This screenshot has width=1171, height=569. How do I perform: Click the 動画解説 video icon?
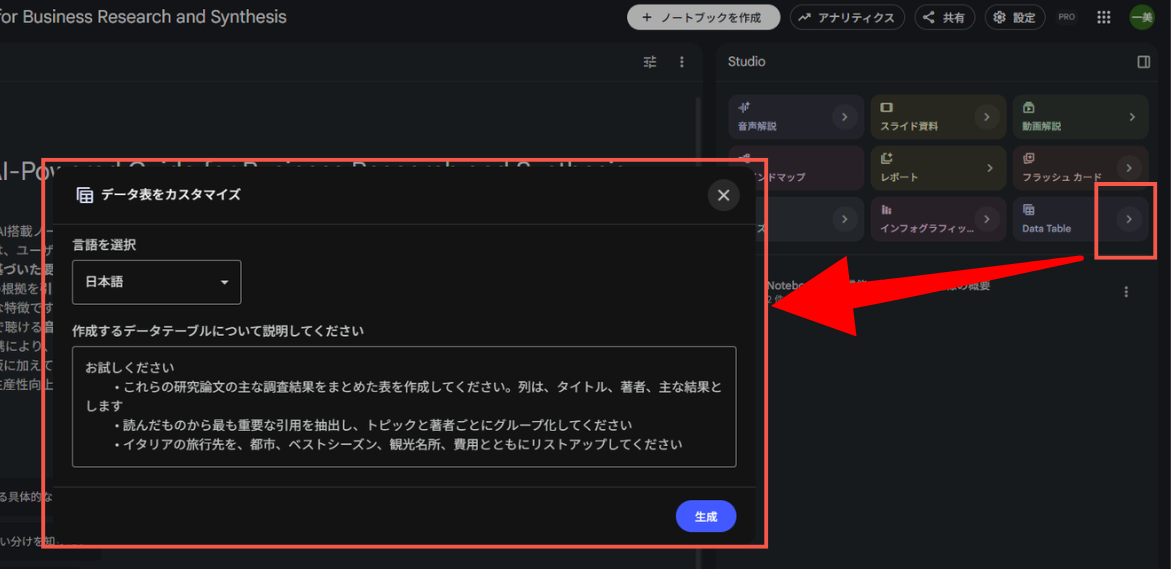[x=1028, y=108]
